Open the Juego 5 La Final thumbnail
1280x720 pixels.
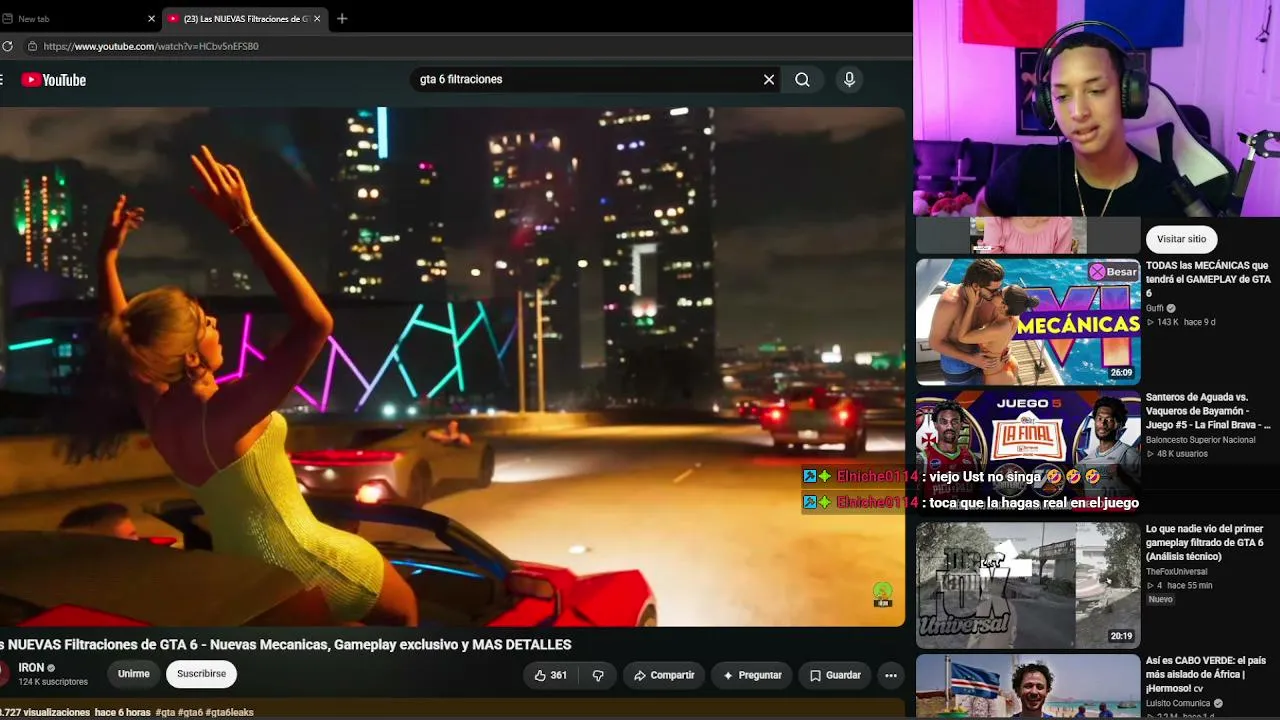click(x=1028, y=453)
